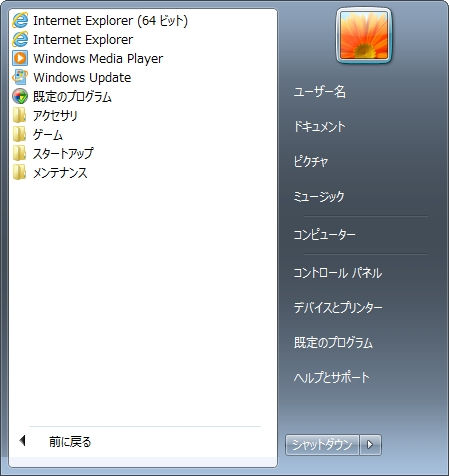Expand the アクセサリ folder label
The width and height of the screenshot is (449, 476).
pyautogui.click(x=55, y=116)
